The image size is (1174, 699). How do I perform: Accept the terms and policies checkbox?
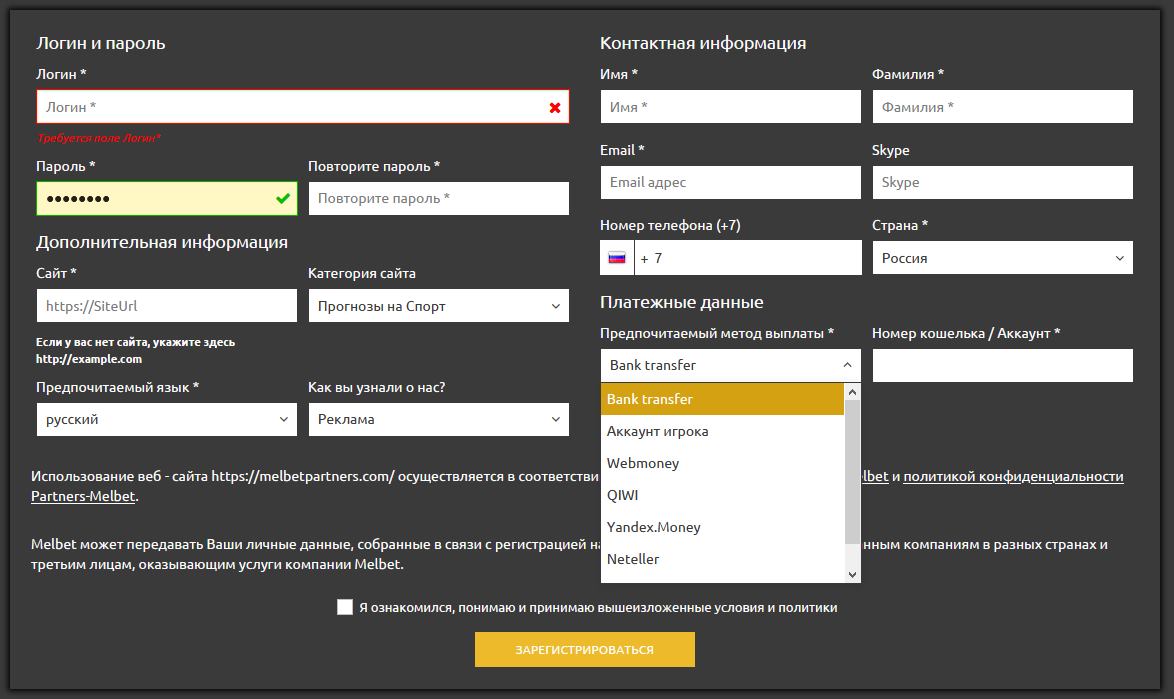[x=345, y=607]
